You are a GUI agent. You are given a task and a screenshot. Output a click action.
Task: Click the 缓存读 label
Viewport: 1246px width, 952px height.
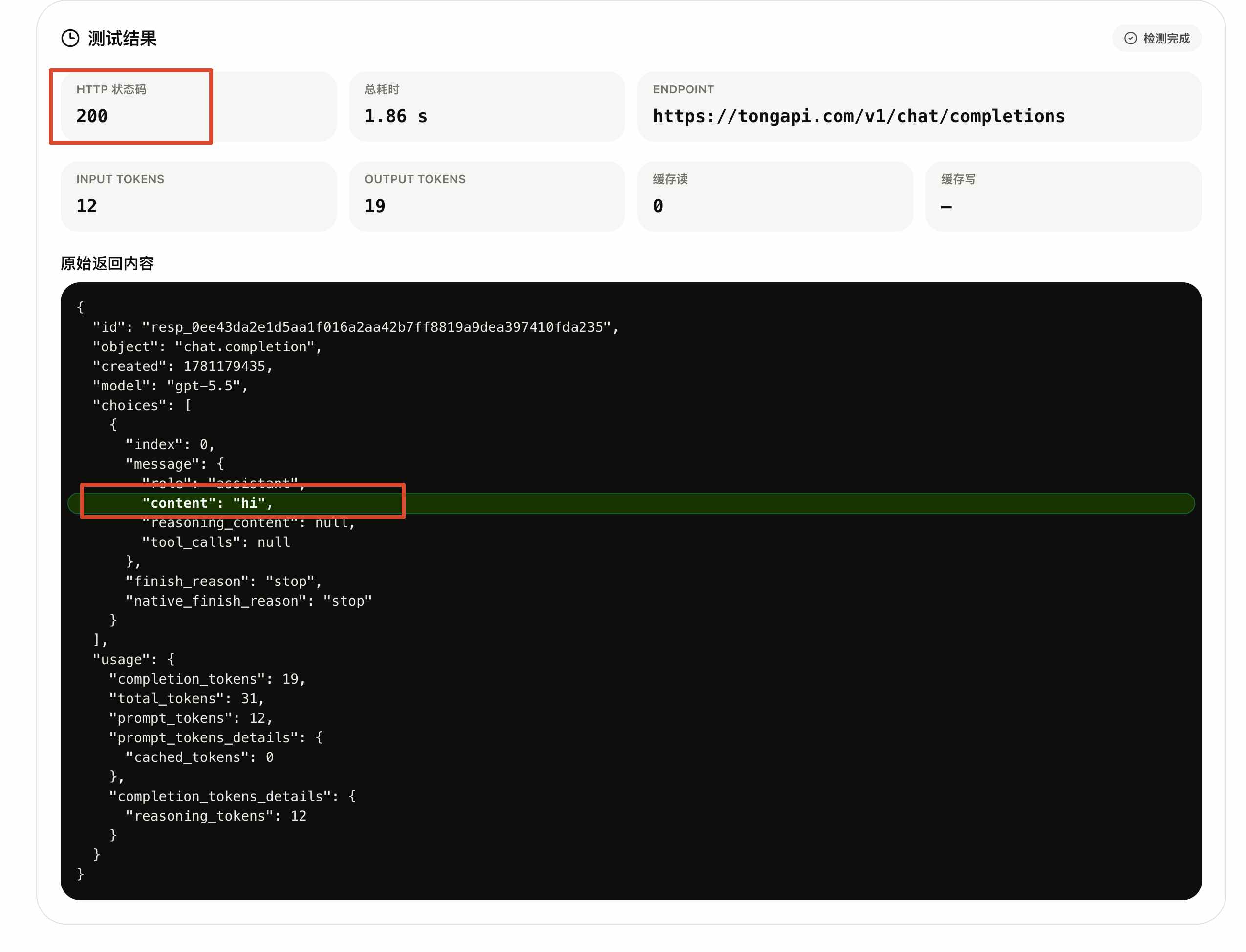point(670,180)
